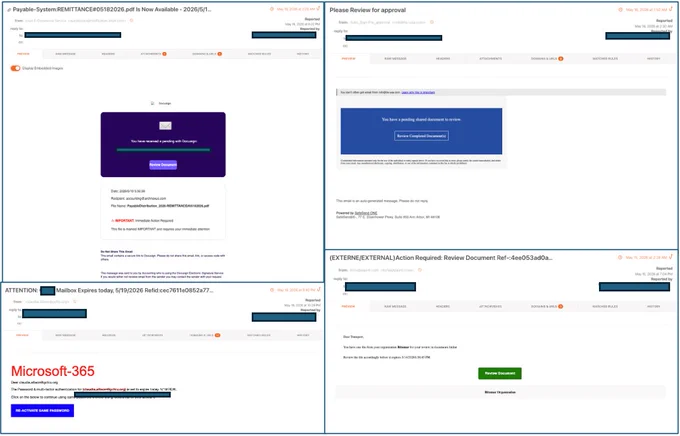Click clock icon beside Please Review email date
This screenshot has height=436, width=680.
[621, 10]
